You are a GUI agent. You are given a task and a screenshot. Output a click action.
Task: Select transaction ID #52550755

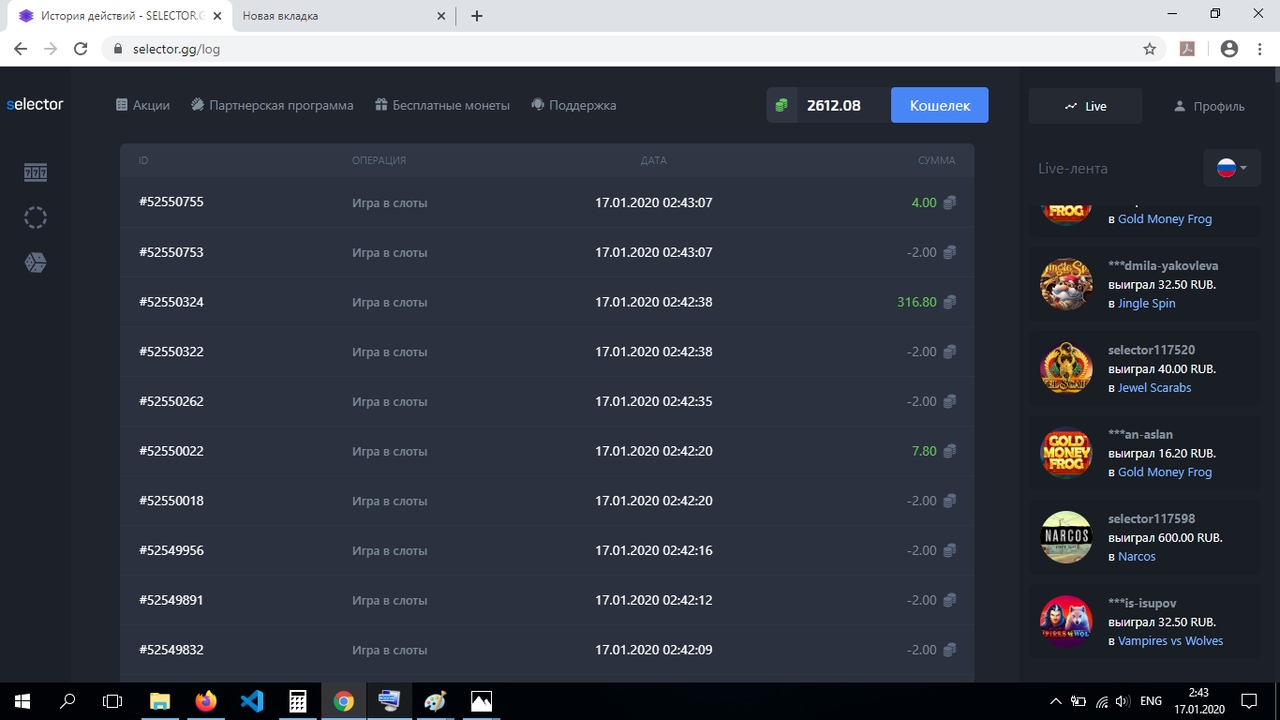point(171,202)
